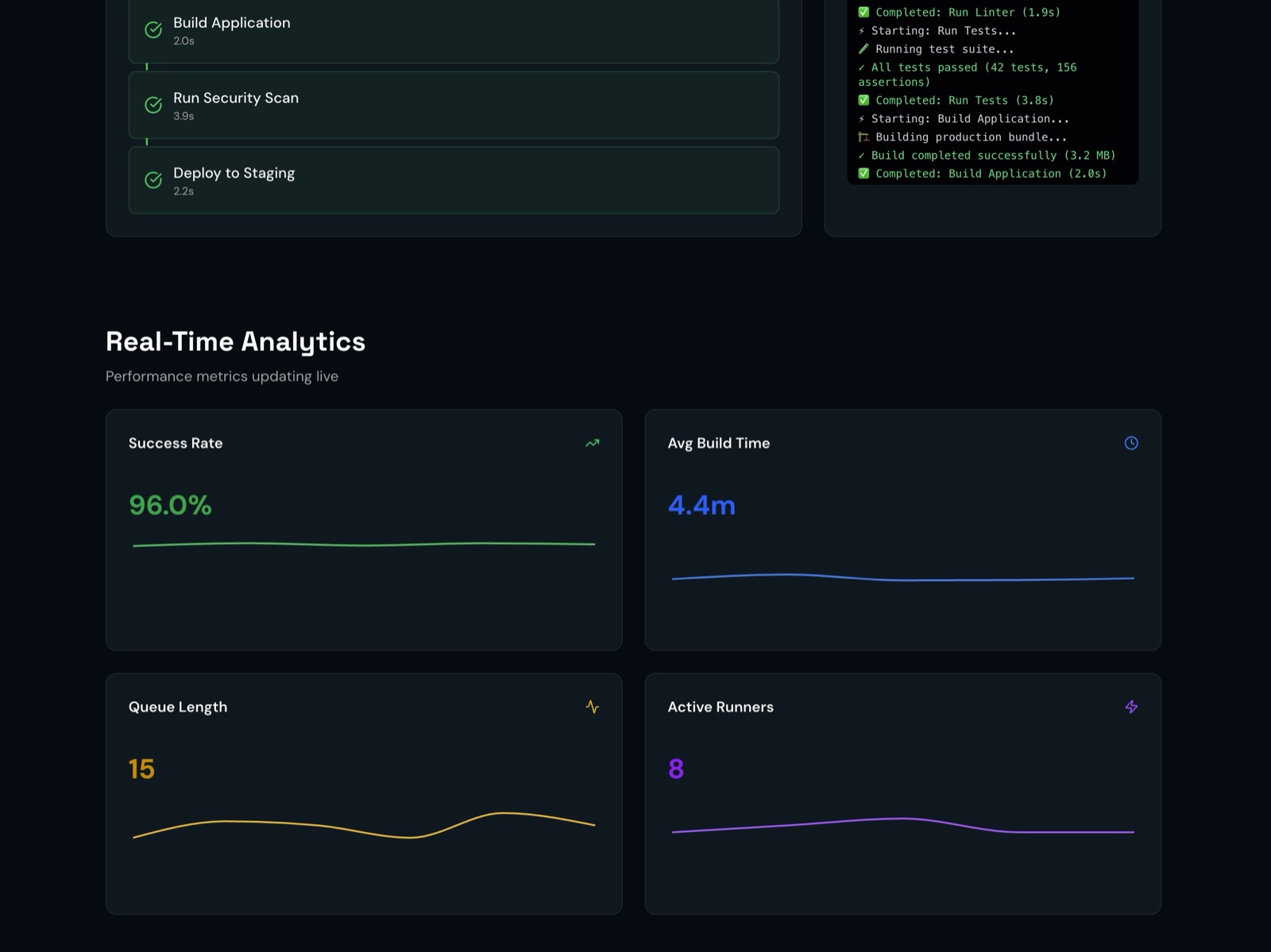Click the Success Rate trending-up icon
Image resolution: width=1271 pixels, height=952 pixels.
[593, 443]
